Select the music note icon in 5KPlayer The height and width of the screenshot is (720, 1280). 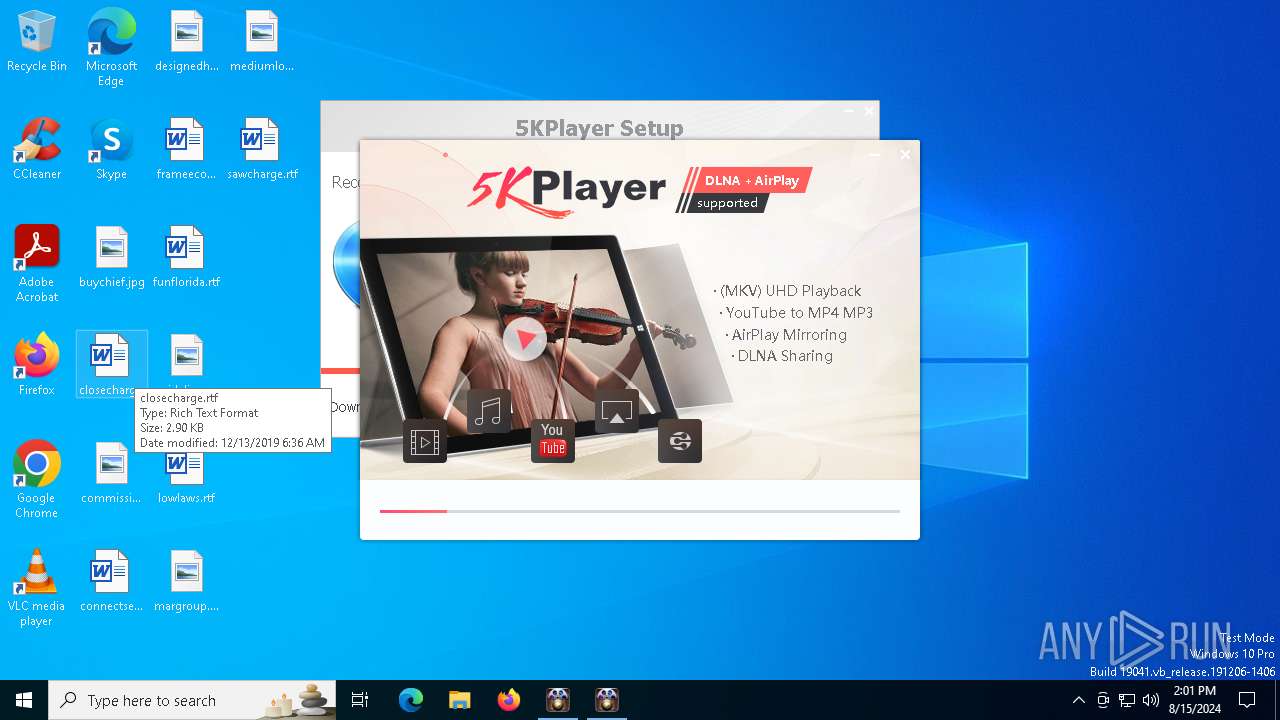489,410
